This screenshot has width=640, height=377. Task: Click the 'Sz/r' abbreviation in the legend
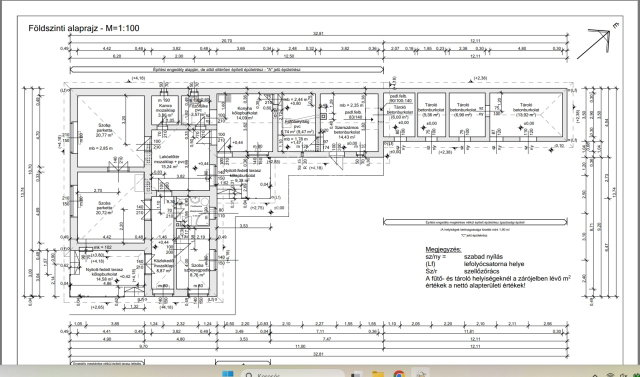[x=431, y=271]
